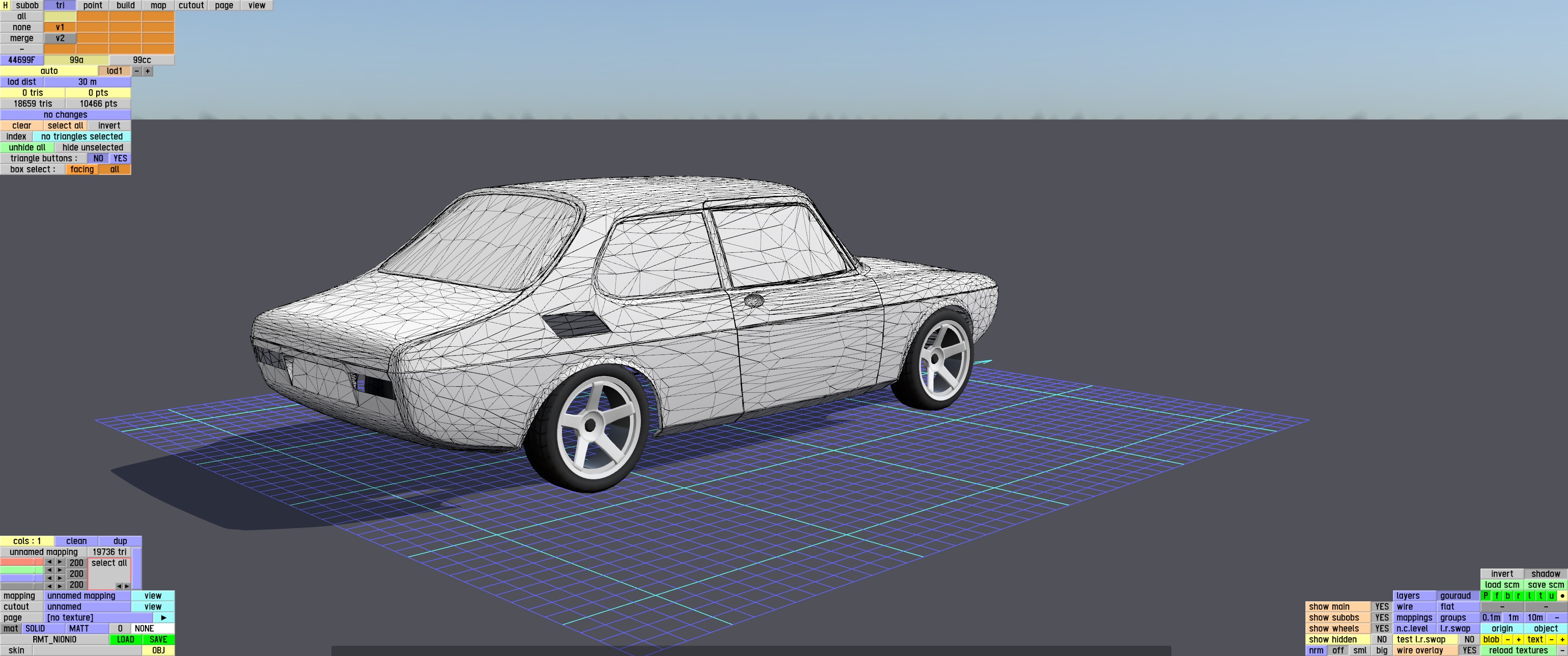Screen dimensions: 1568x656
Task: Switch to the build tab
Action: 125,5
